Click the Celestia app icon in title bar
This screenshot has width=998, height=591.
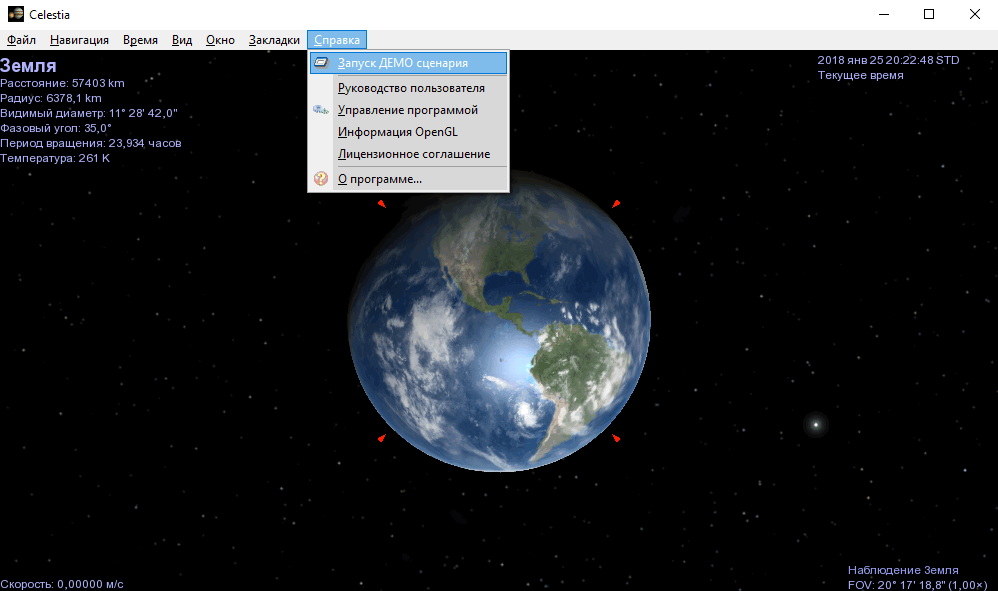(15, 14)
